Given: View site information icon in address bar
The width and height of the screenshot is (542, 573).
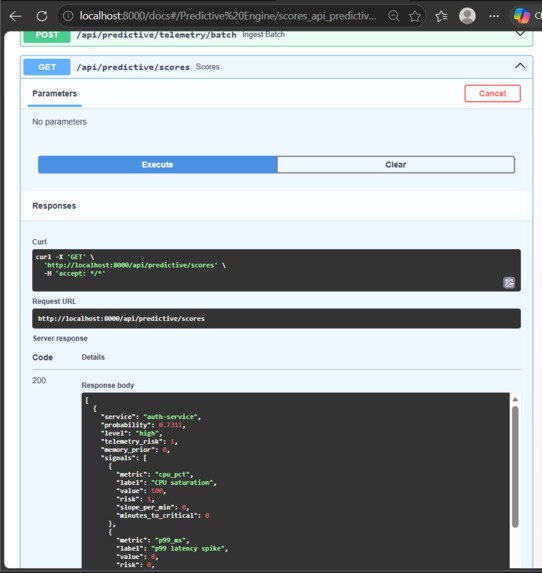Looking at the screenshot, I should click(x=68, y=16).
